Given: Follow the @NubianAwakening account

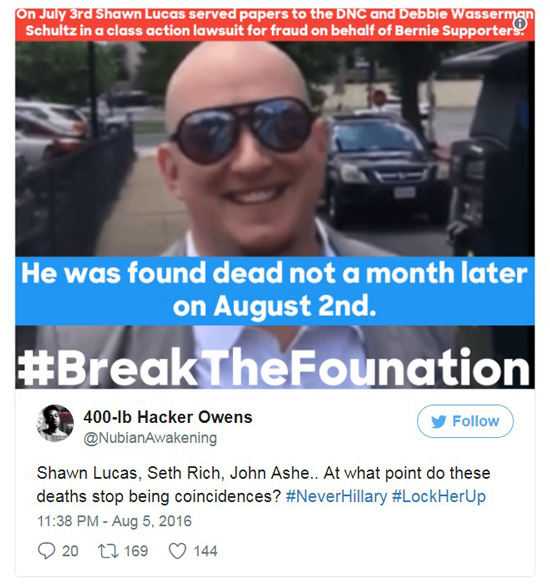Looking at the screenshot, I should click(465, 421).
